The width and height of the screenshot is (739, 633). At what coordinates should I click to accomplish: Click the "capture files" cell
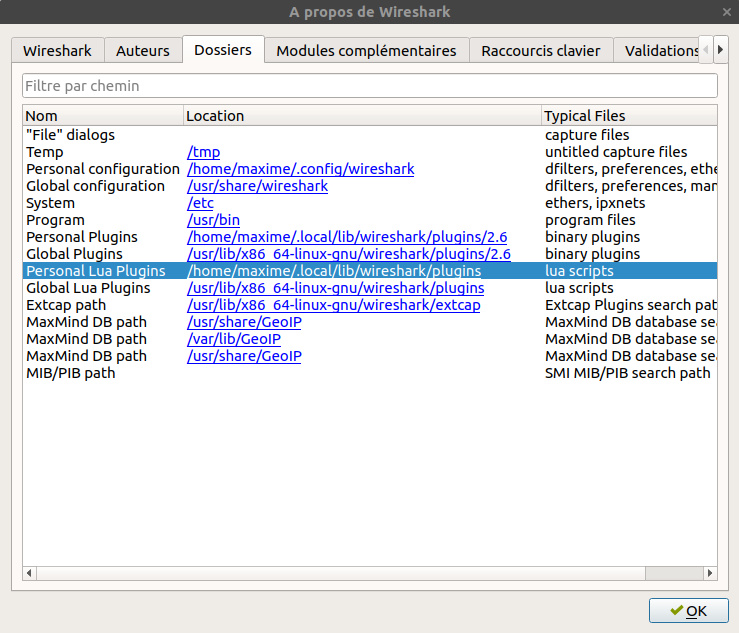point(587,135)
